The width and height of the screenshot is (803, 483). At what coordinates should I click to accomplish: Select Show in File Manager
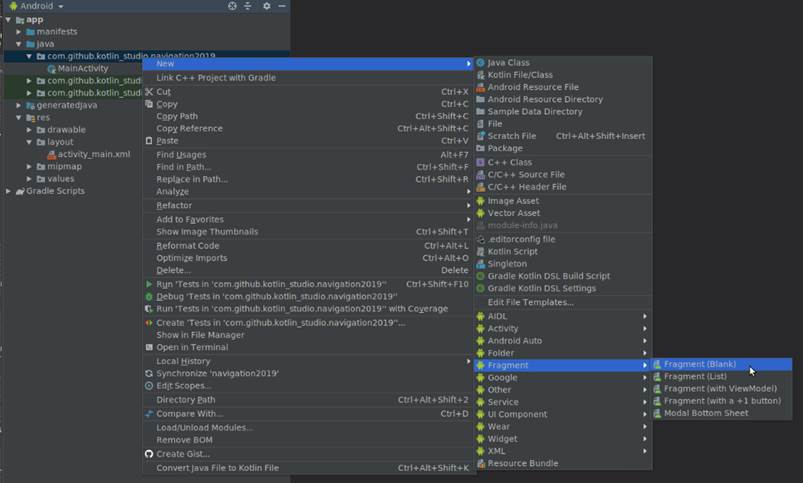click(x=308, y=335)
